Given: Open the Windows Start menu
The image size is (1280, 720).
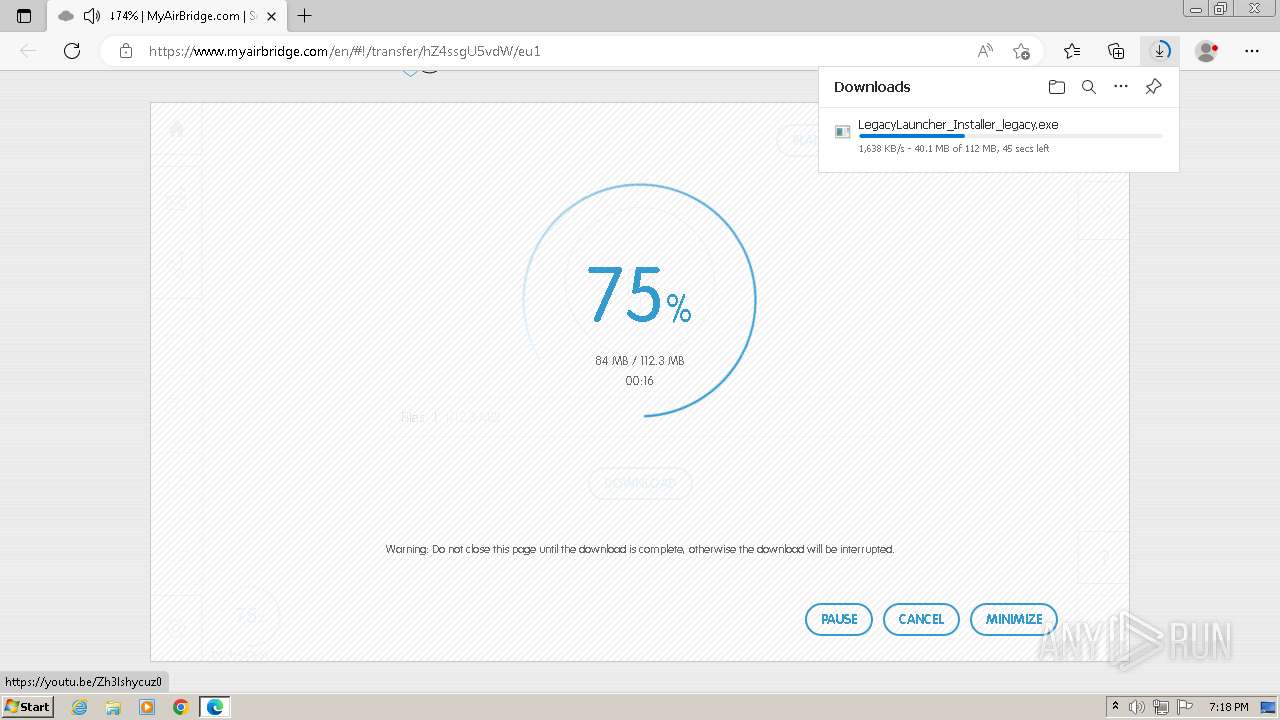Looking at the screenshot, I should 27,707.
